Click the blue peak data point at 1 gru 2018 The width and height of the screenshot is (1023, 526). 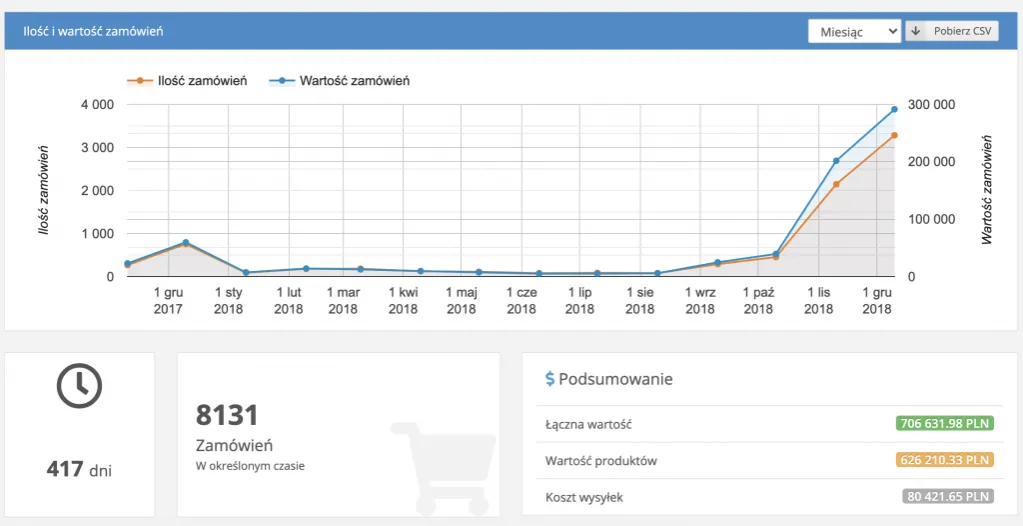(894, 109)
